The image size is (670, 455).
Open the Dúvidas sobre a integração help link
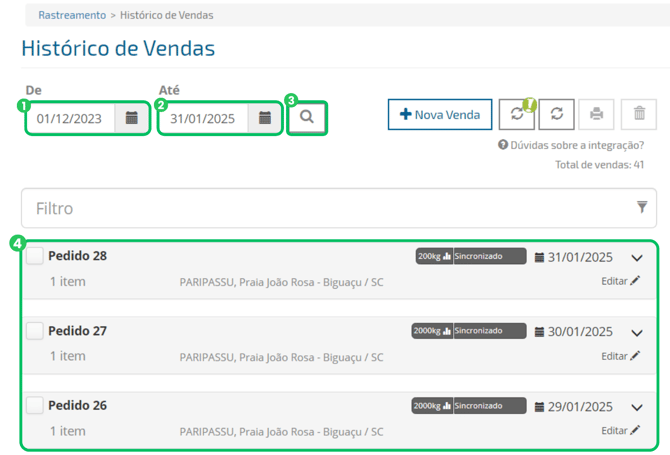(x=576, y=145)
